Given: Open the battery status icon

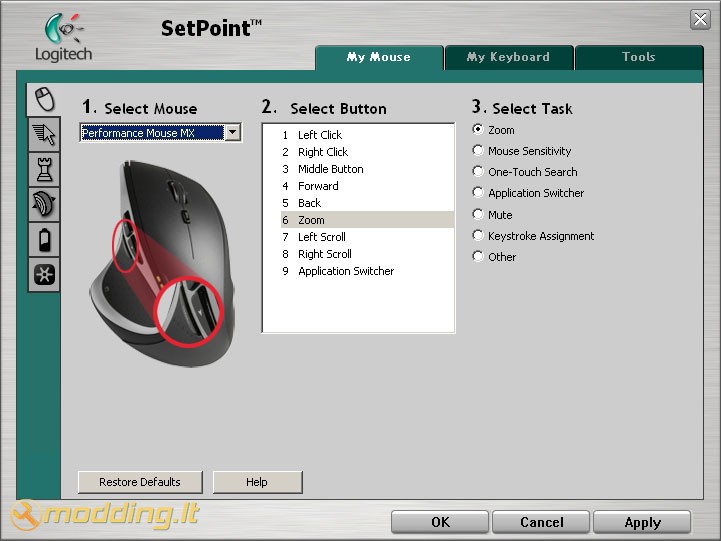Looking at the screenshot, I should (x=45, y=239).
